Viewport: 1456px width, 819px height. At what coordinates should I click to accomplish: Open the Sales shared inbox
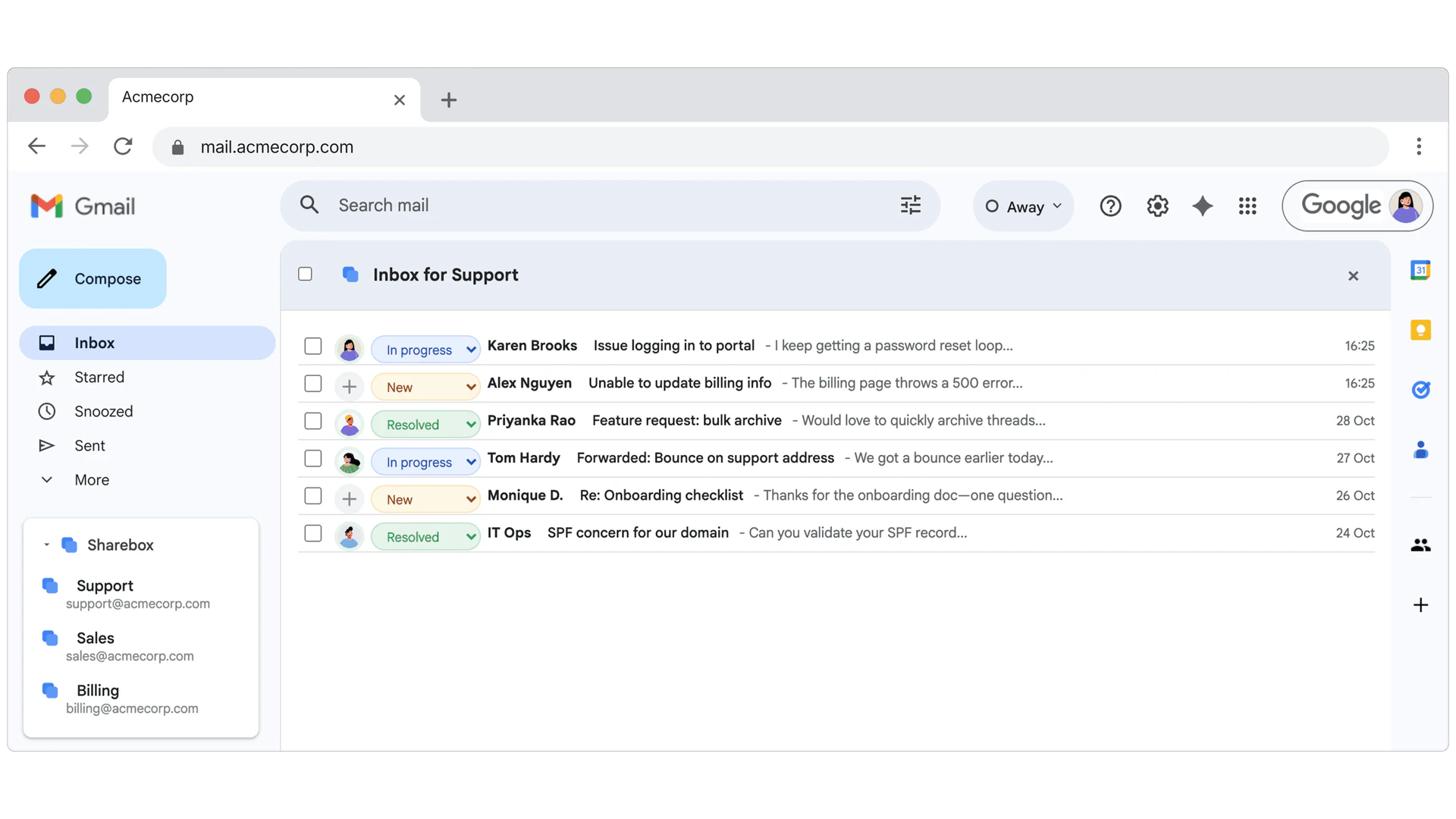click(96, 639)
